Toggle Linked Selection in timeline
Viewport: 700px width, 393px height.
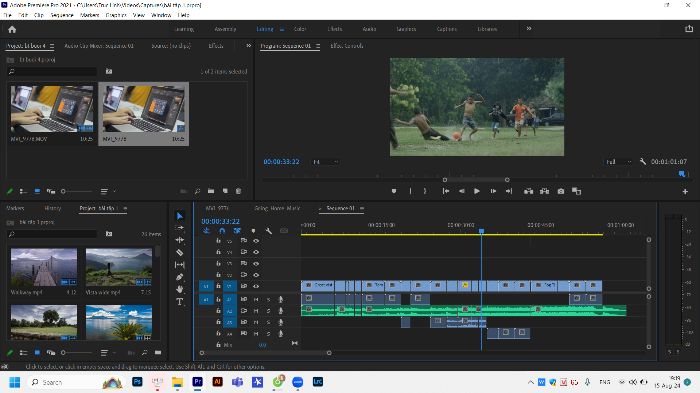point(237,231)
